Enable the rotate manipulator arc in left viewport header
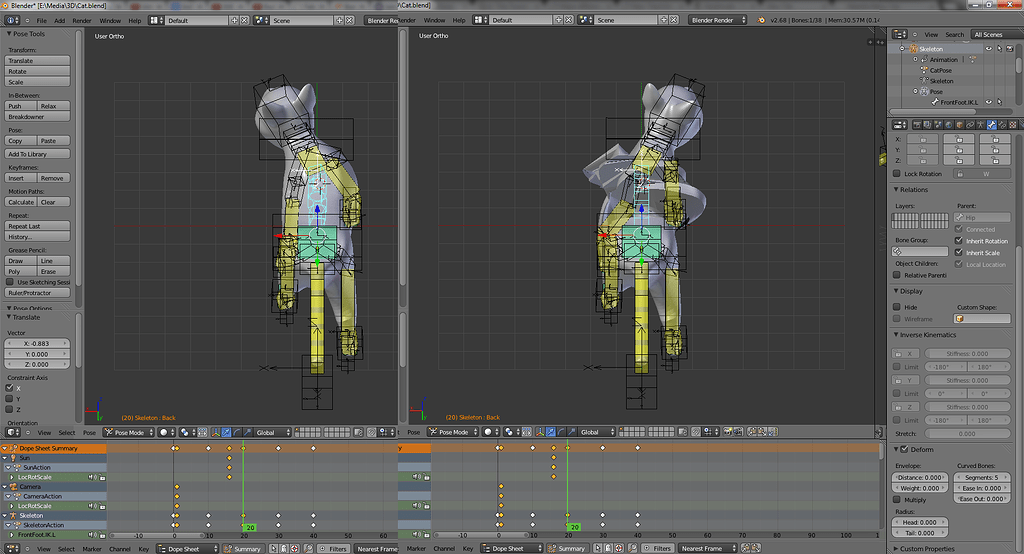 point(236,432)
